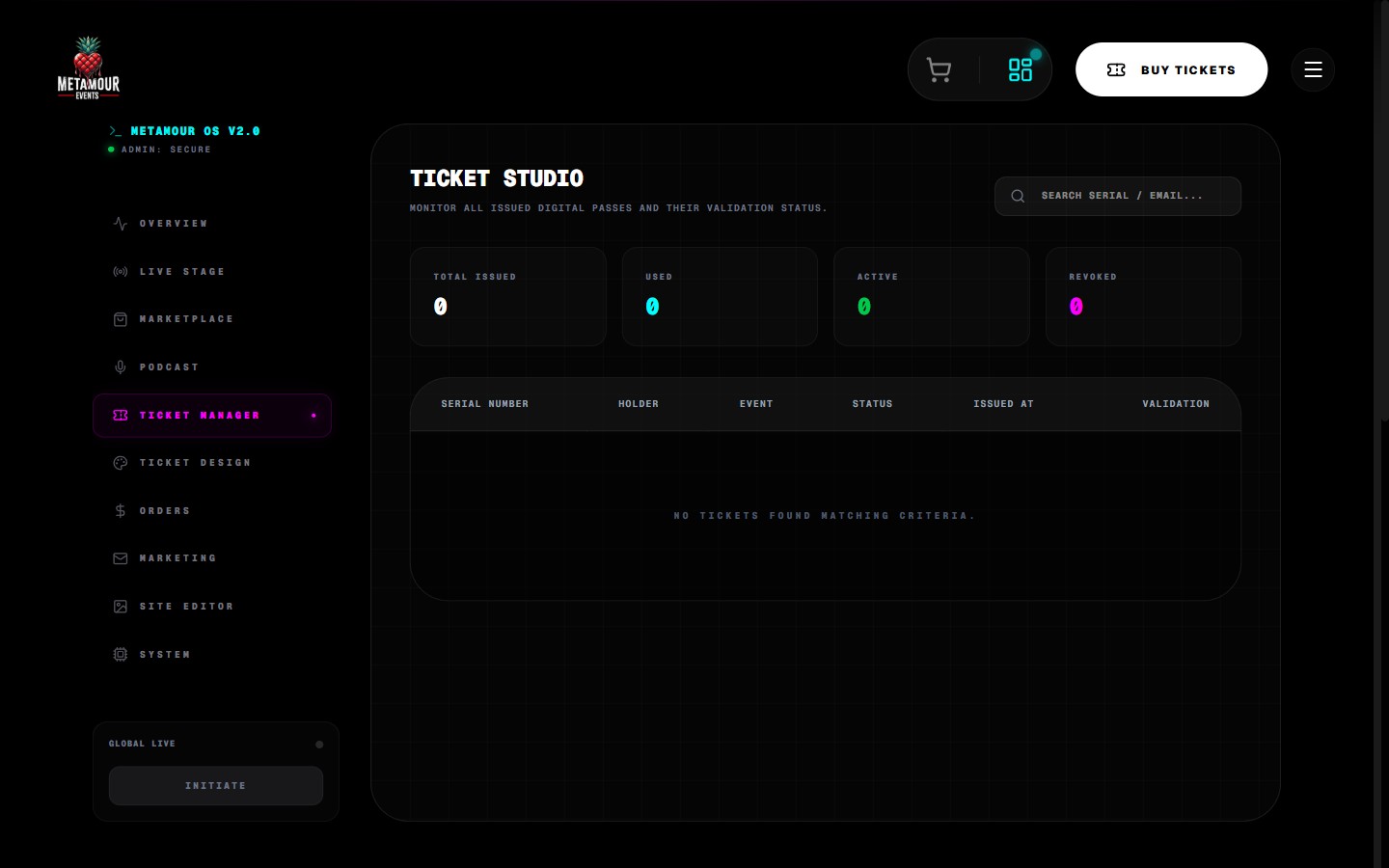1389x868 pixels.
Task: Click the Total Issued stat card
Action: point(508,297)
